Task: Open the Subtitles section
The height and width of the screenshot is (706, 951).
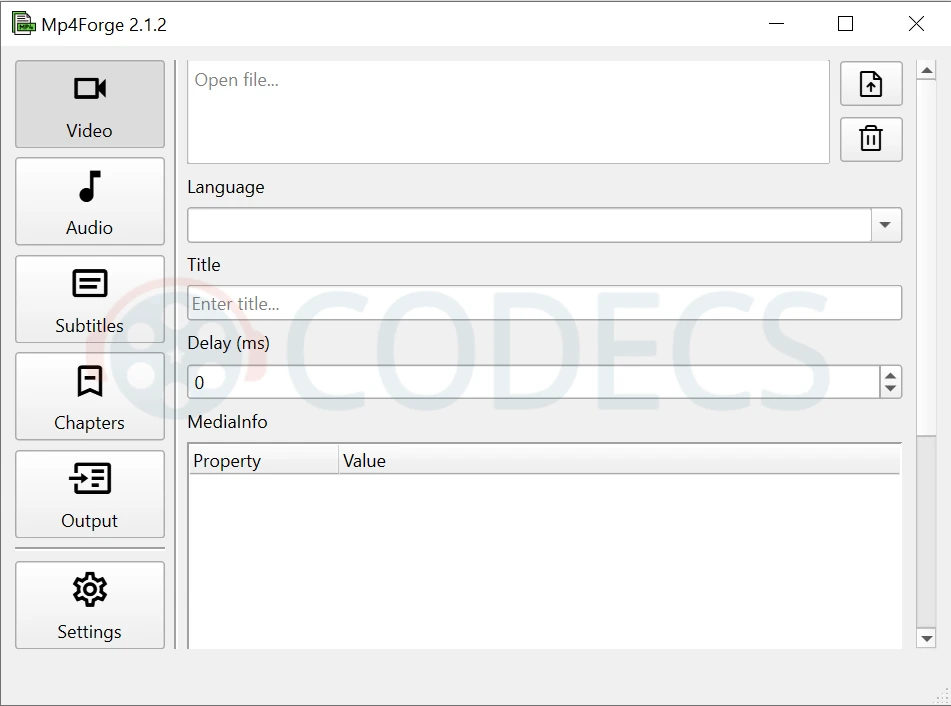Action: [90, 299]
